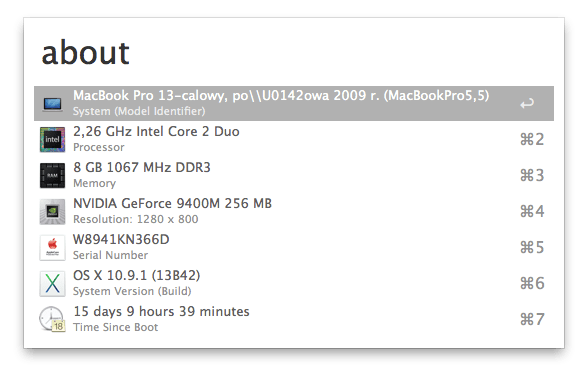Screen dimensions: 588x378
Task: Click the ⌘6 shortcut hint
Action: tap(532, 284)
